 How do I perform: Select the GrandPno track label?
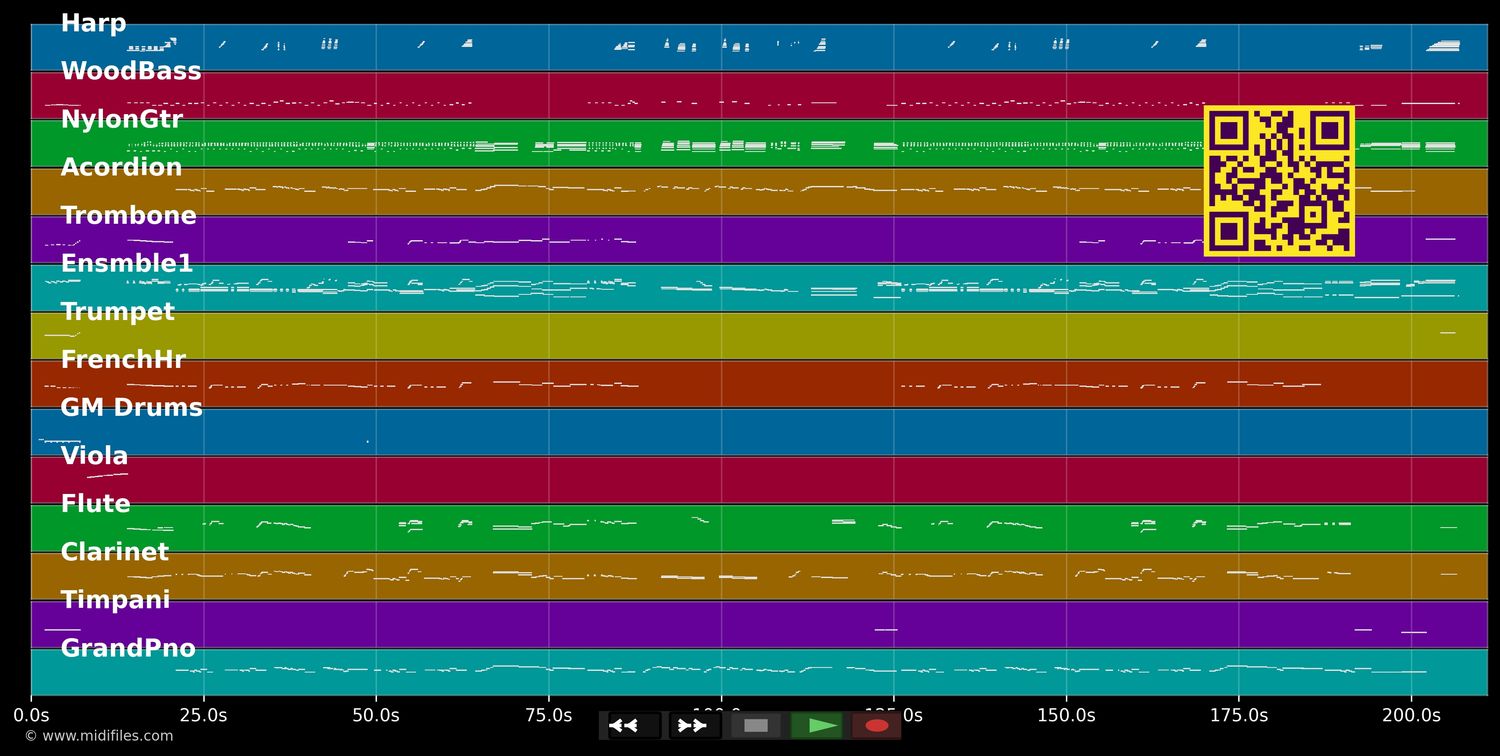[x=127, y=647]
